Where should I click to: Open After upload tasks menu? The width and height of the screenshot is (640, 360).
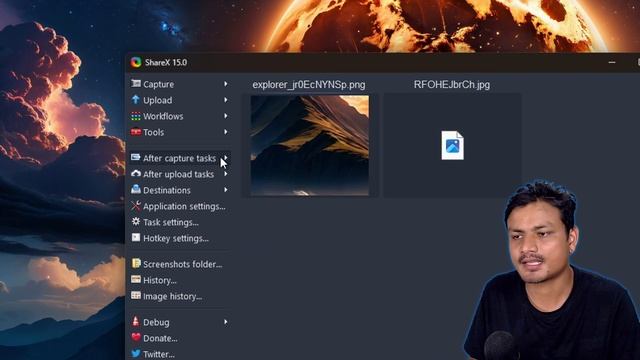[x=179, y=174]
